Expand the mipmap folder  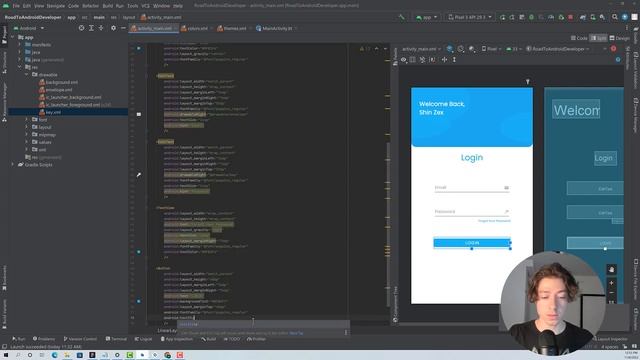pyautogui.click(x=27, y=134)
